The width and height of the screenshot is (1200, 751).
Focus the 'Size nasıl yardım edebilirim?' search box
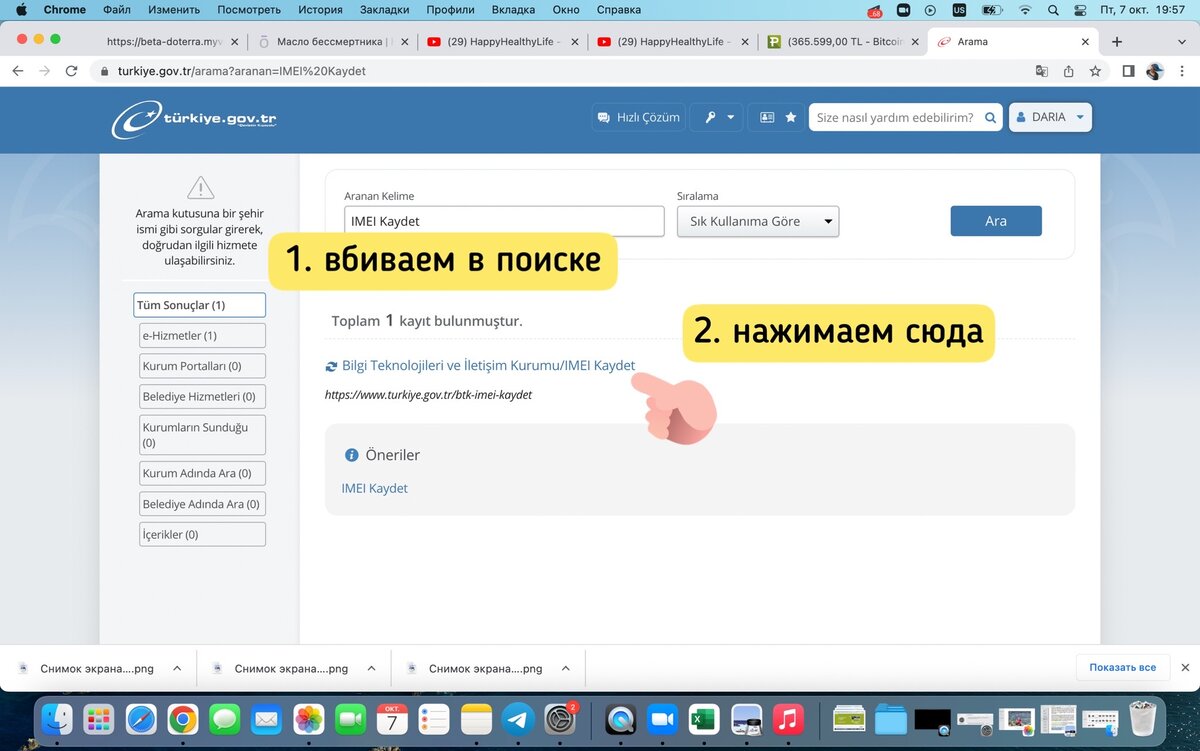point(895,117)
